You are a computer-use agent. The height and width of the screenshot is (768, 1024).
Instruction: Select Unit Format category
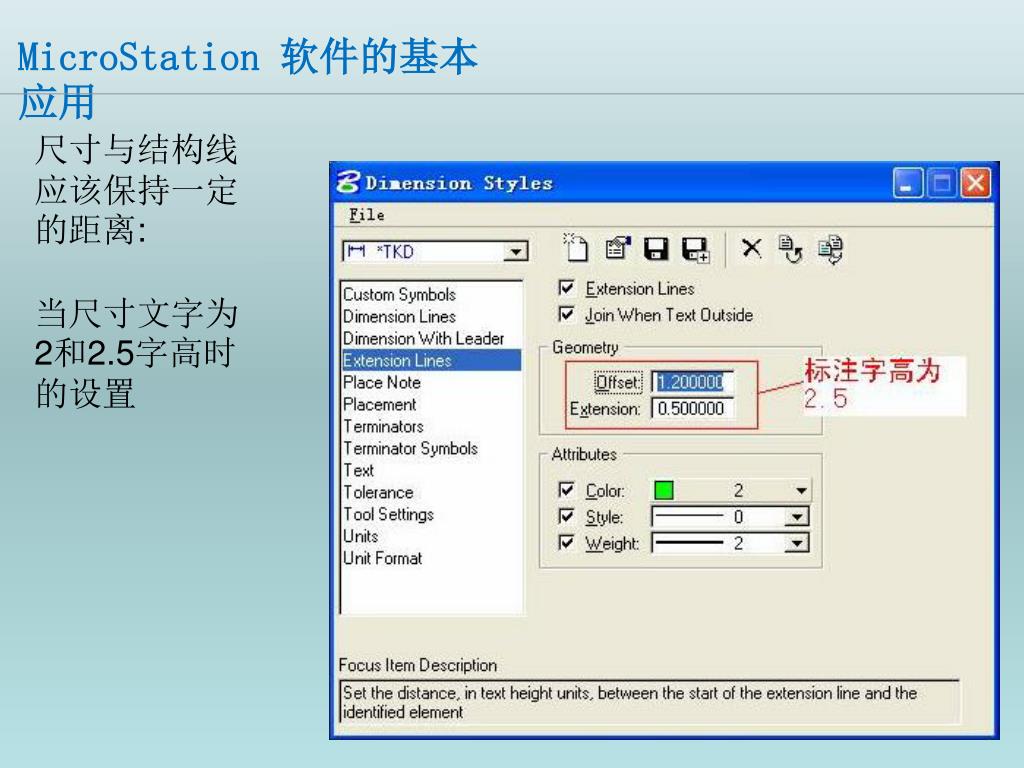click(x=432, y=558)
